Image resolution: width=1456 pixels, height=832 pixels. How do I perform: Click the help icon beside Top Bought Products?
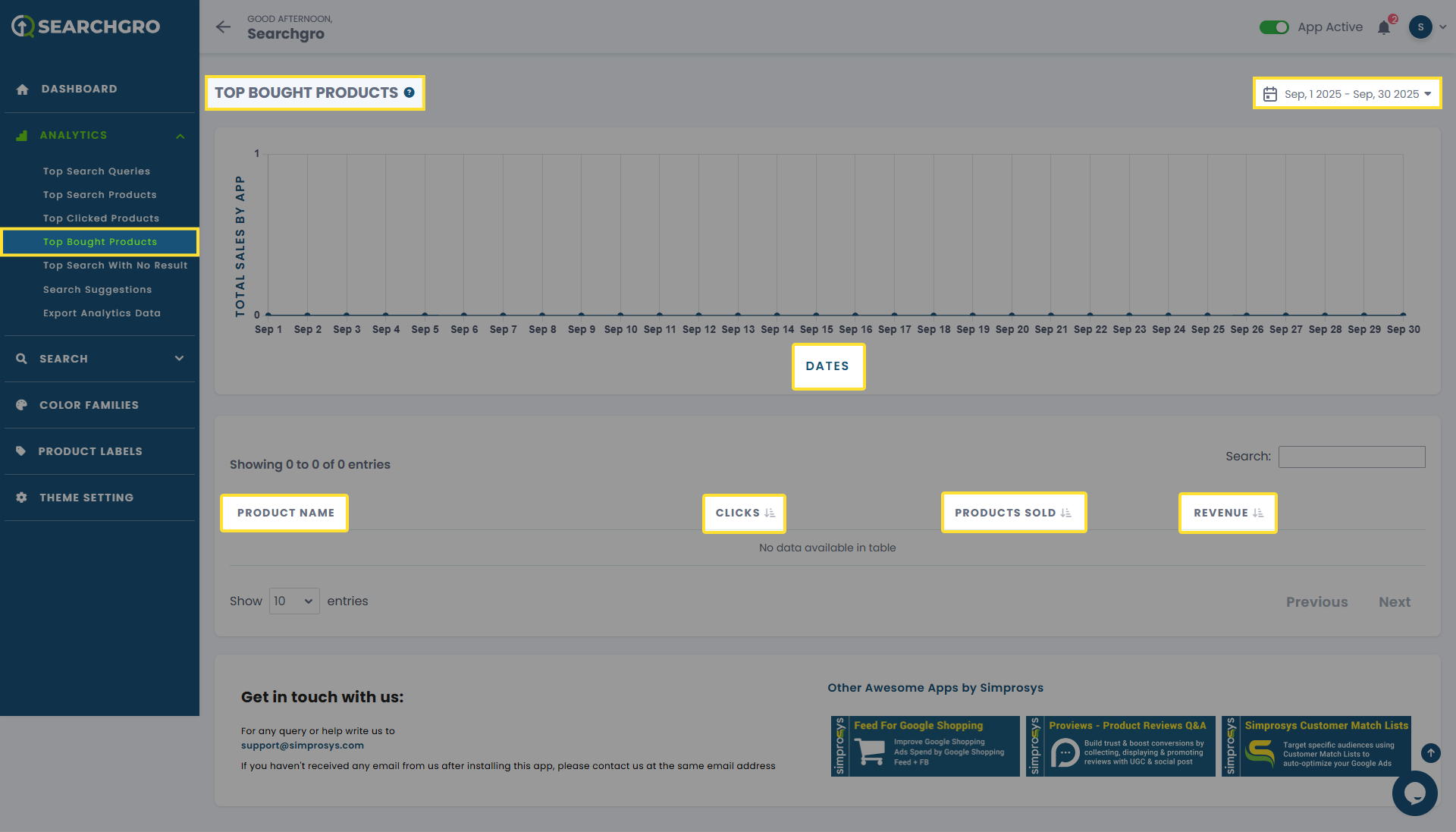pos(409,93)
